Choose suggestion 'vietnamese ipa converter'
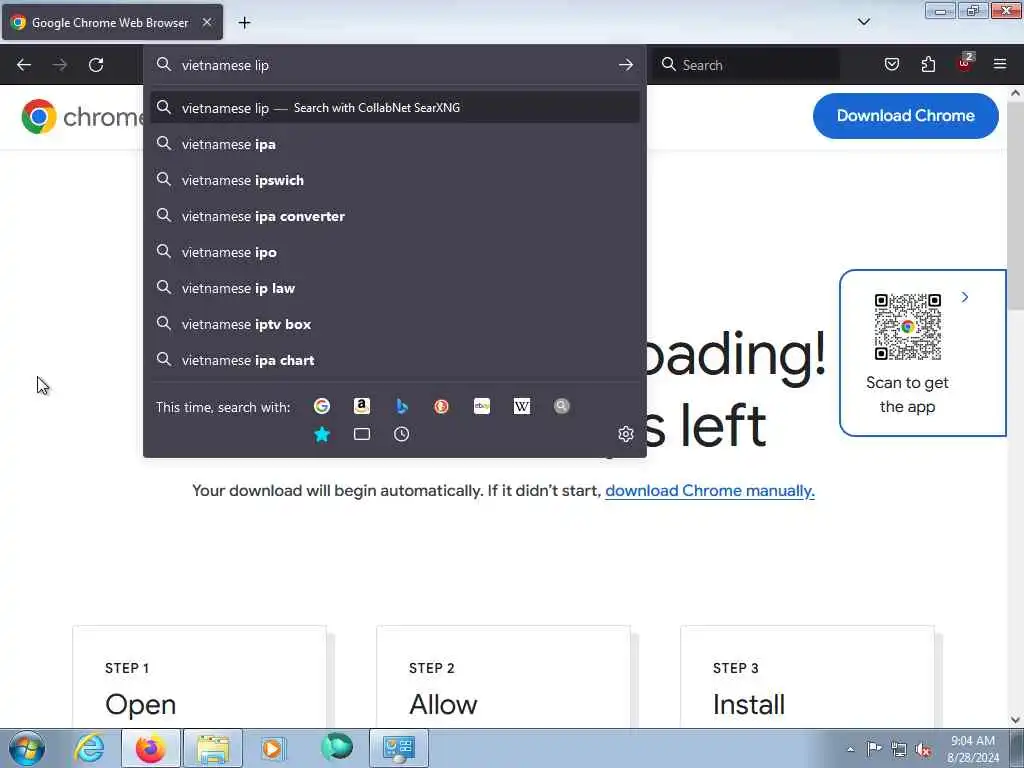The width and height of the screenshot is (1024, 768). point(395,216)
